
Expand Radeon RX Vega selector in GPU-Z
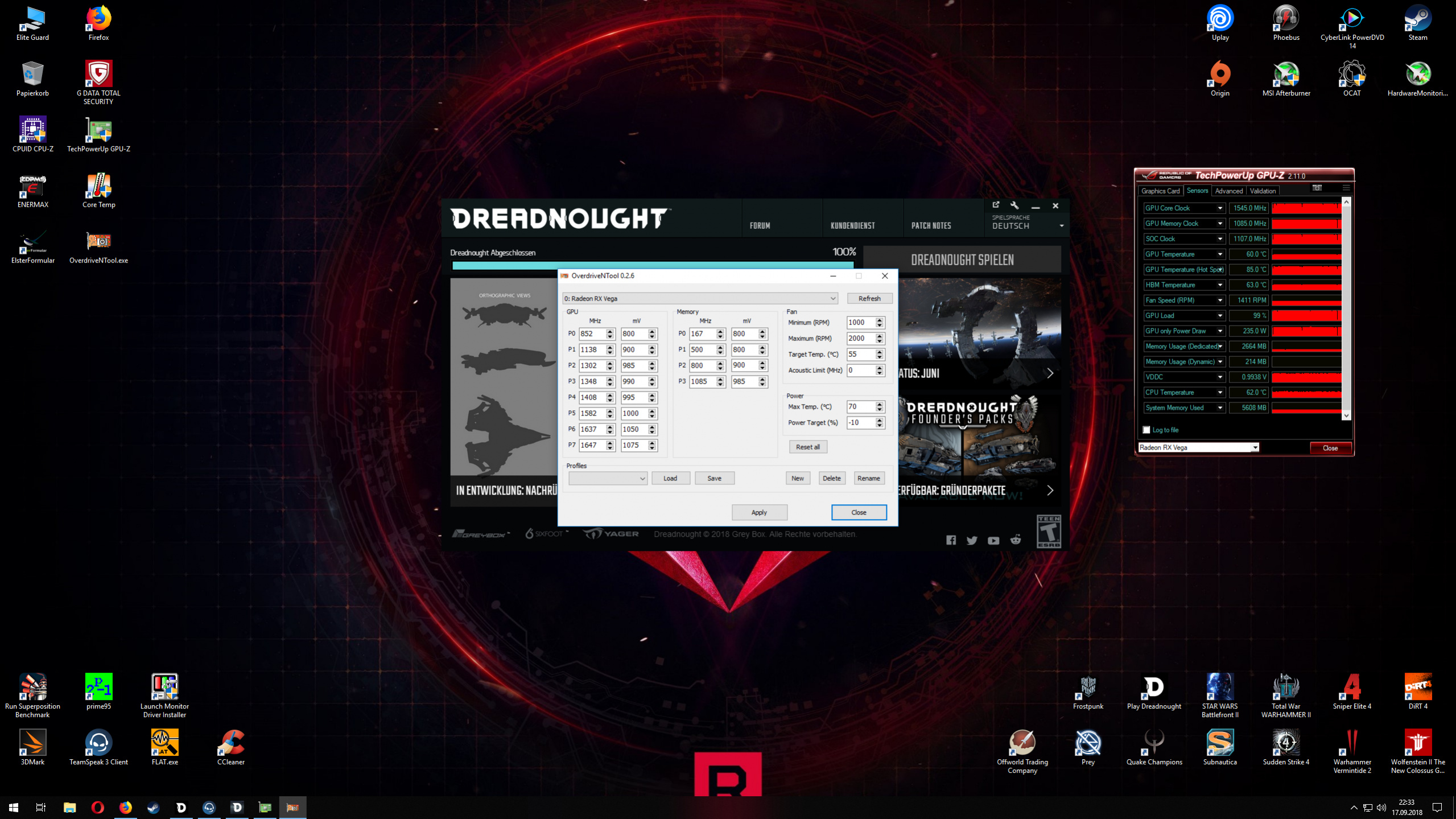coord(1198,447)
